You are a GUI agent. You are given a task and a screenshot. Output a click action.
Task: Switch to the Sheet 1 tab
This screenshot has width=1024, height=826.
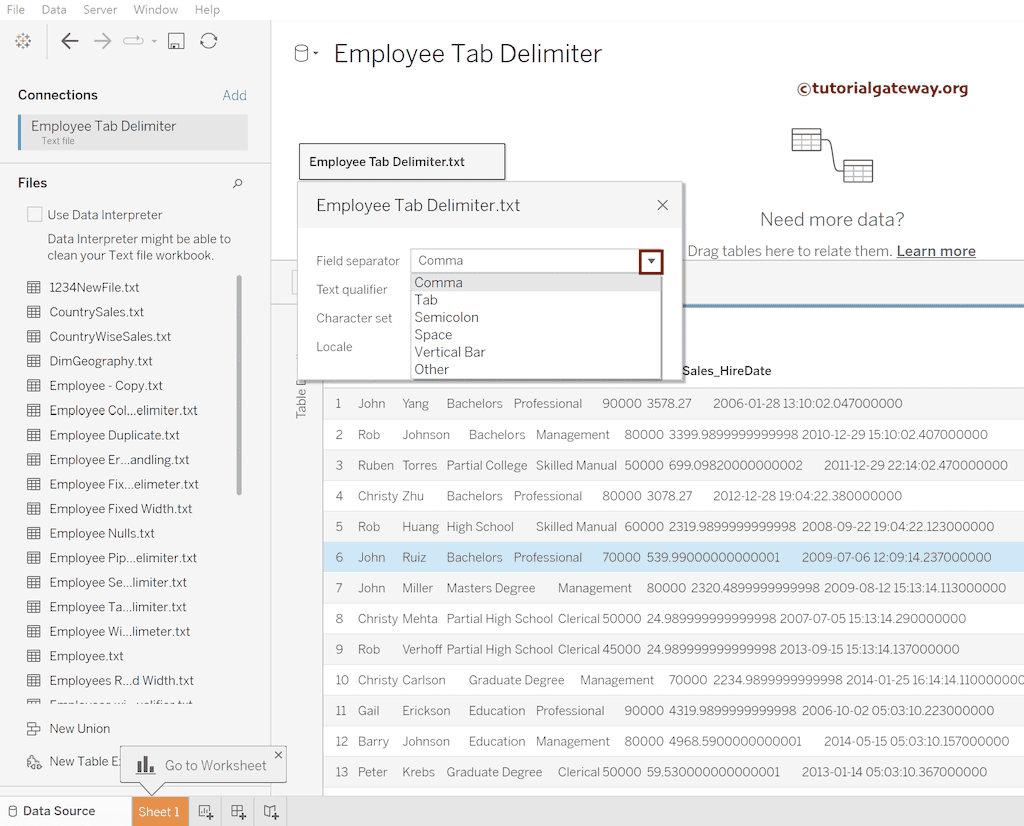click(159, 812)
